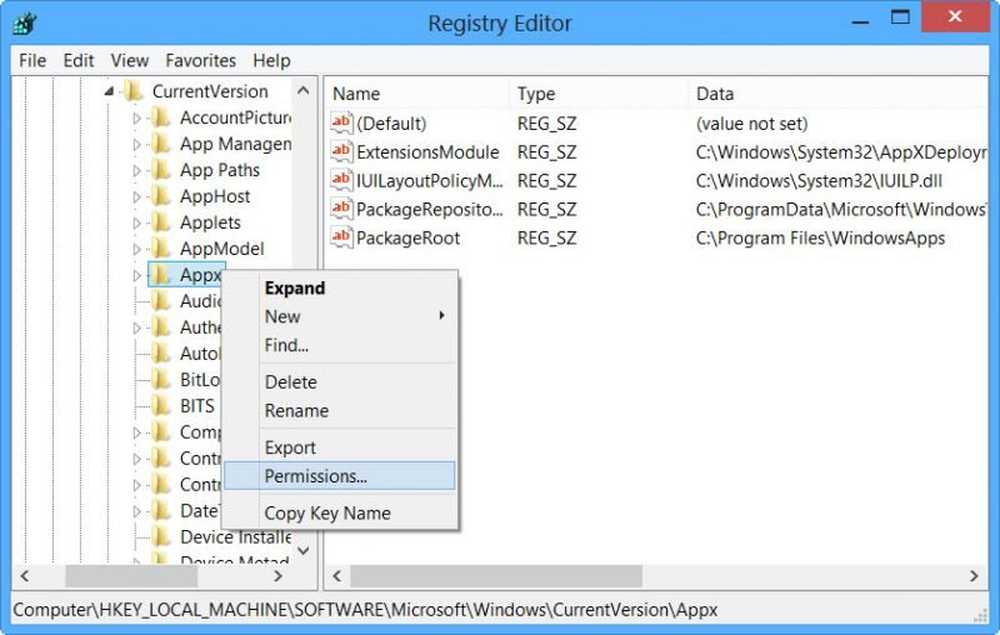
Task: Click the C:\Windows\System32\IUILP.dll data cell
Action: point(819,181)
